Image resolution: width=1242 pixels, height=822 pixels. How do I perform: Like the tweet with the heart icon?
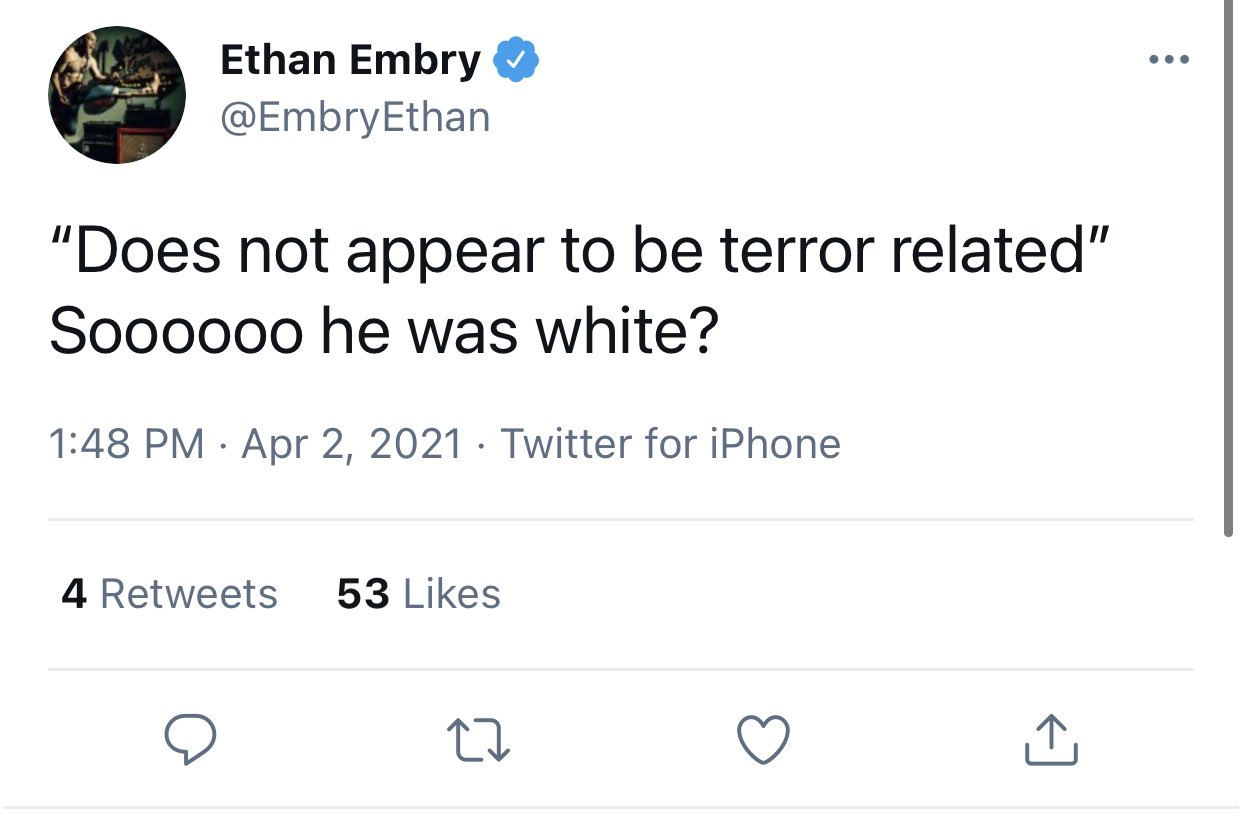pyautogui.click(x=763, y=741)
